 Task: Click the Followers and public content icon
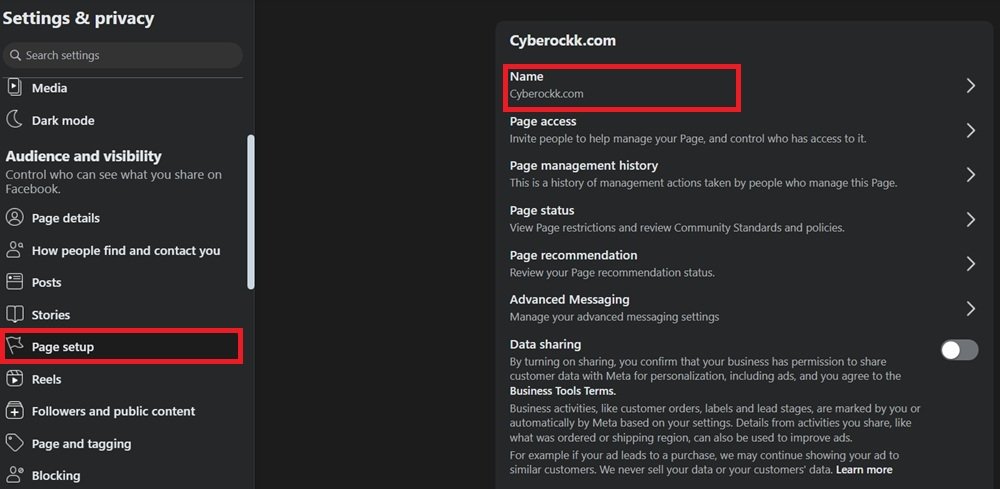[14, 411]
